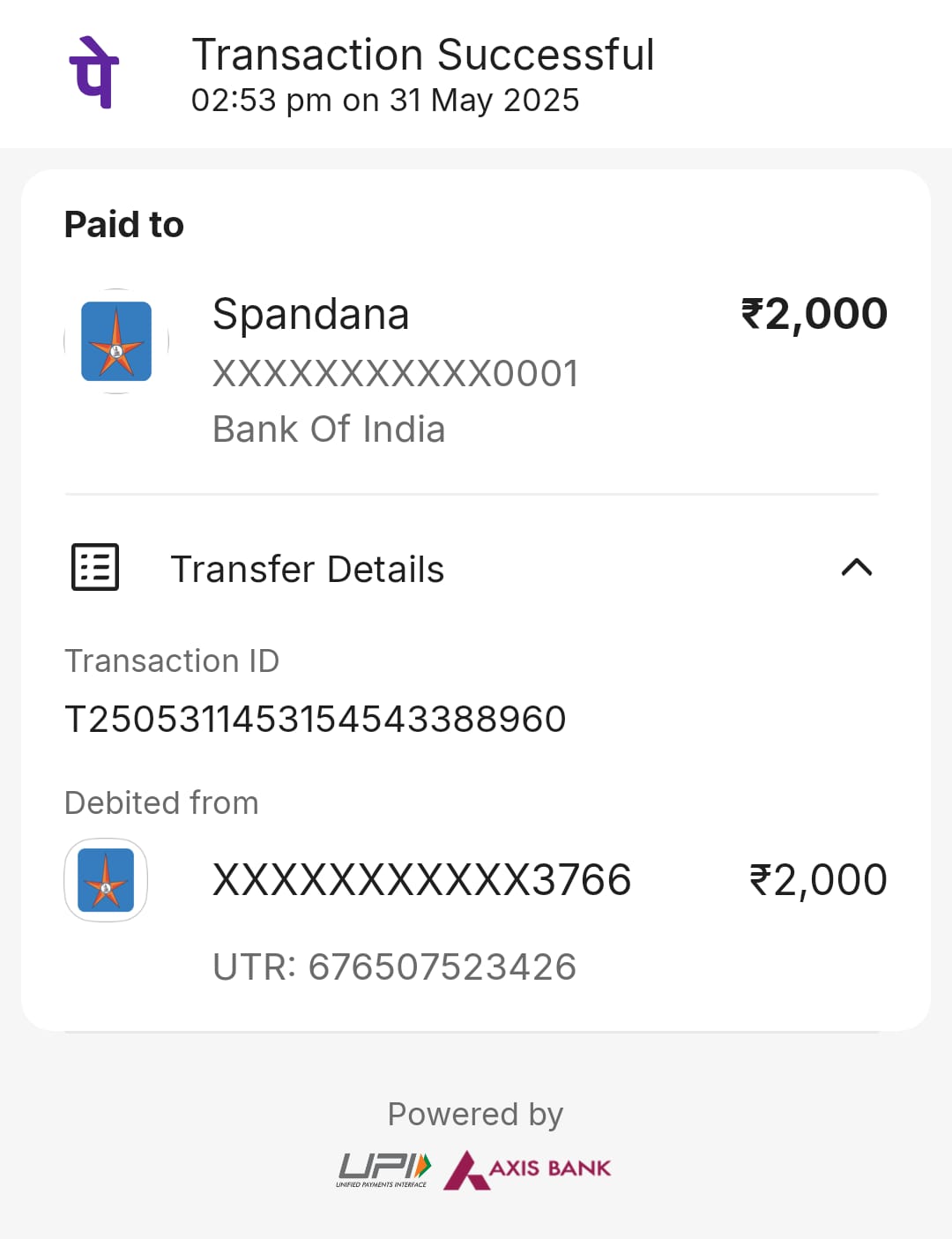Click the Bank Of India text
The width and height of the screenshot is (952, 1239).
coord(329,429)
